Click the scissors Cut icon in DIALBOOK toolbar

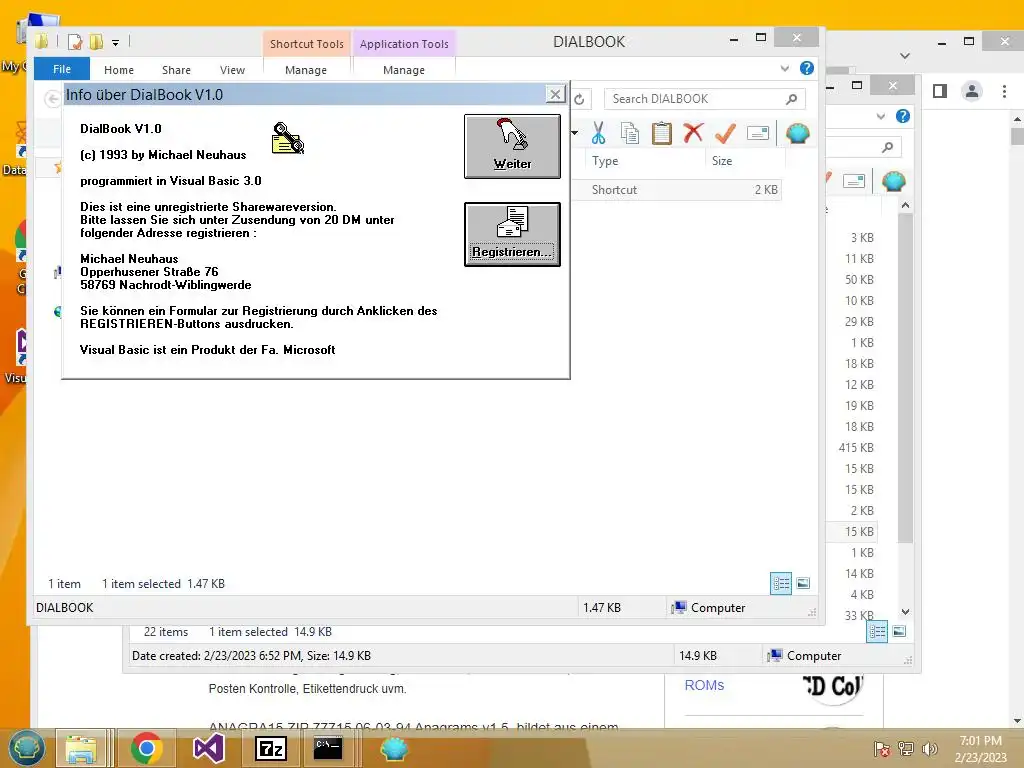598,133
